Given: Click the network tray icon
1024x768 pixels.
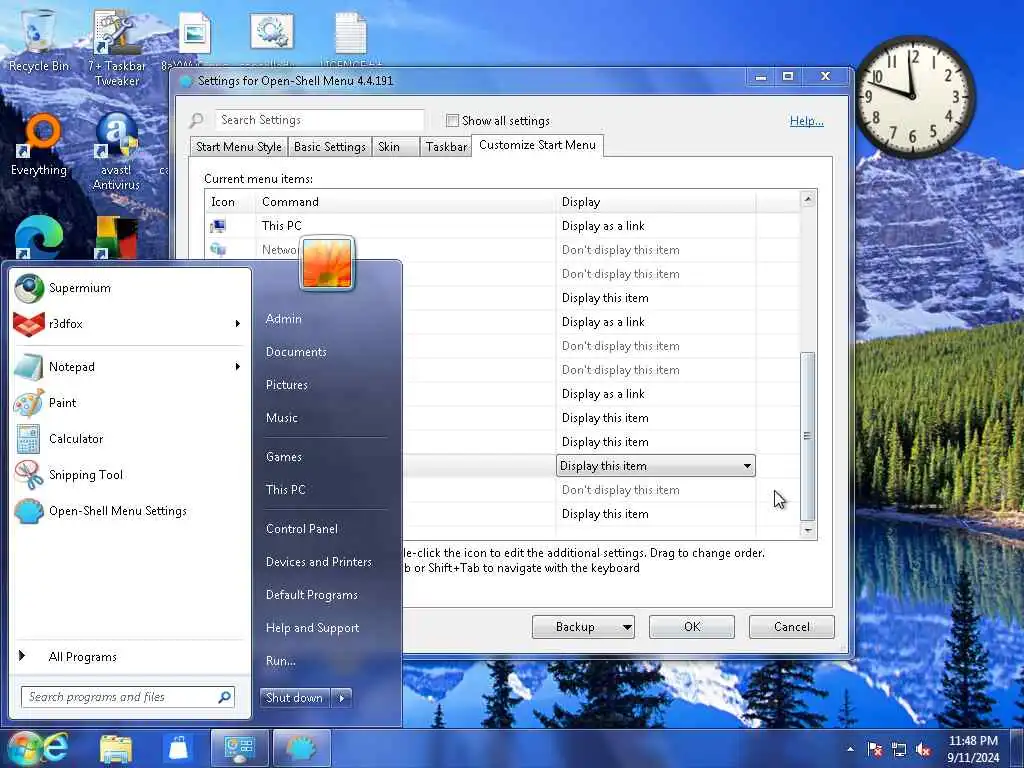Looking at the screenshot, I should (x=899, y=750).
